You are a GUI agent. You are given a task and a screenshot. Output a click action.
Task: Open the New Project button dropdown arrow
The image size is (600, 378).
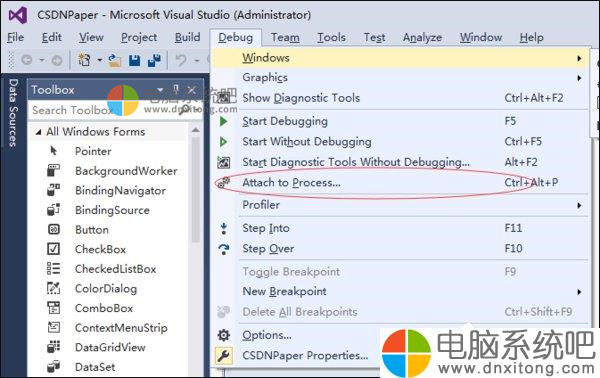point(99,60)
